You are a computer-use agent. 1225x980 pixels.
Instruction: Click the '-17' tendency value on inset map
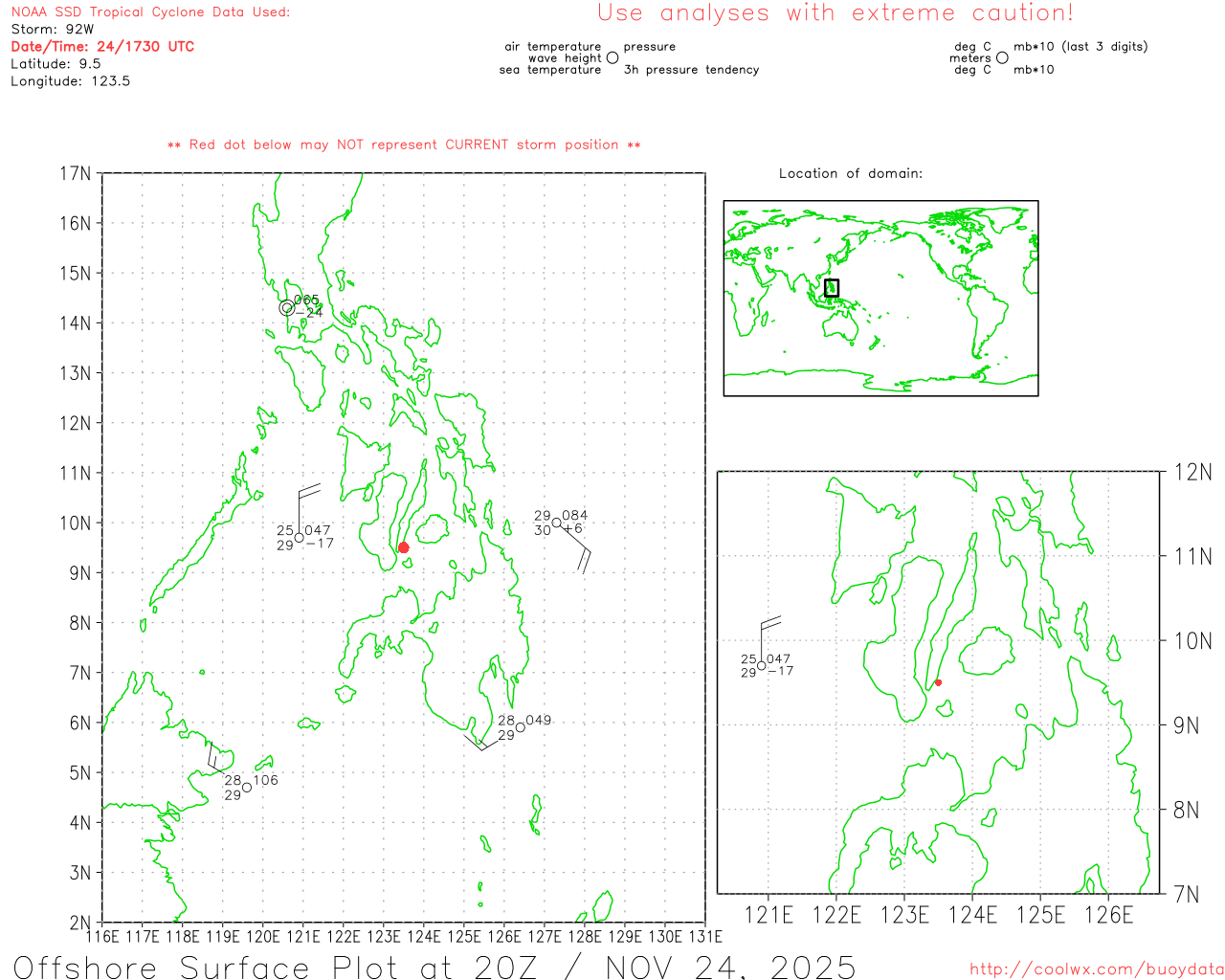[780, 671]
